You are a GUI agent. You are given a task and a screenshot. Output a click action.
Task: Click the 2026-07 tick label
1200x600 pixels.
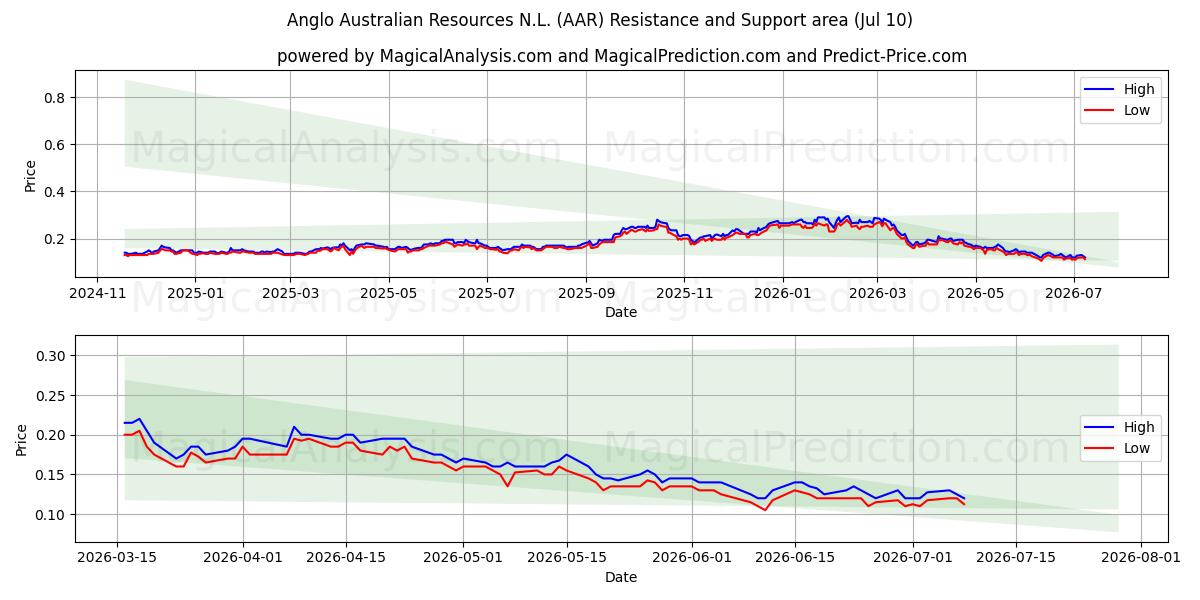1073,293
